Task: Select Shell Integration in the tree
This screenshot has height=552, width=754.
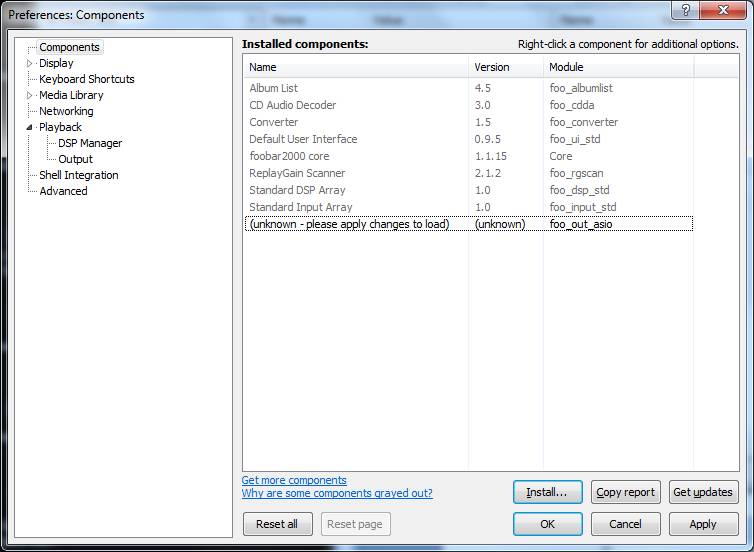Action: [78, 175]
